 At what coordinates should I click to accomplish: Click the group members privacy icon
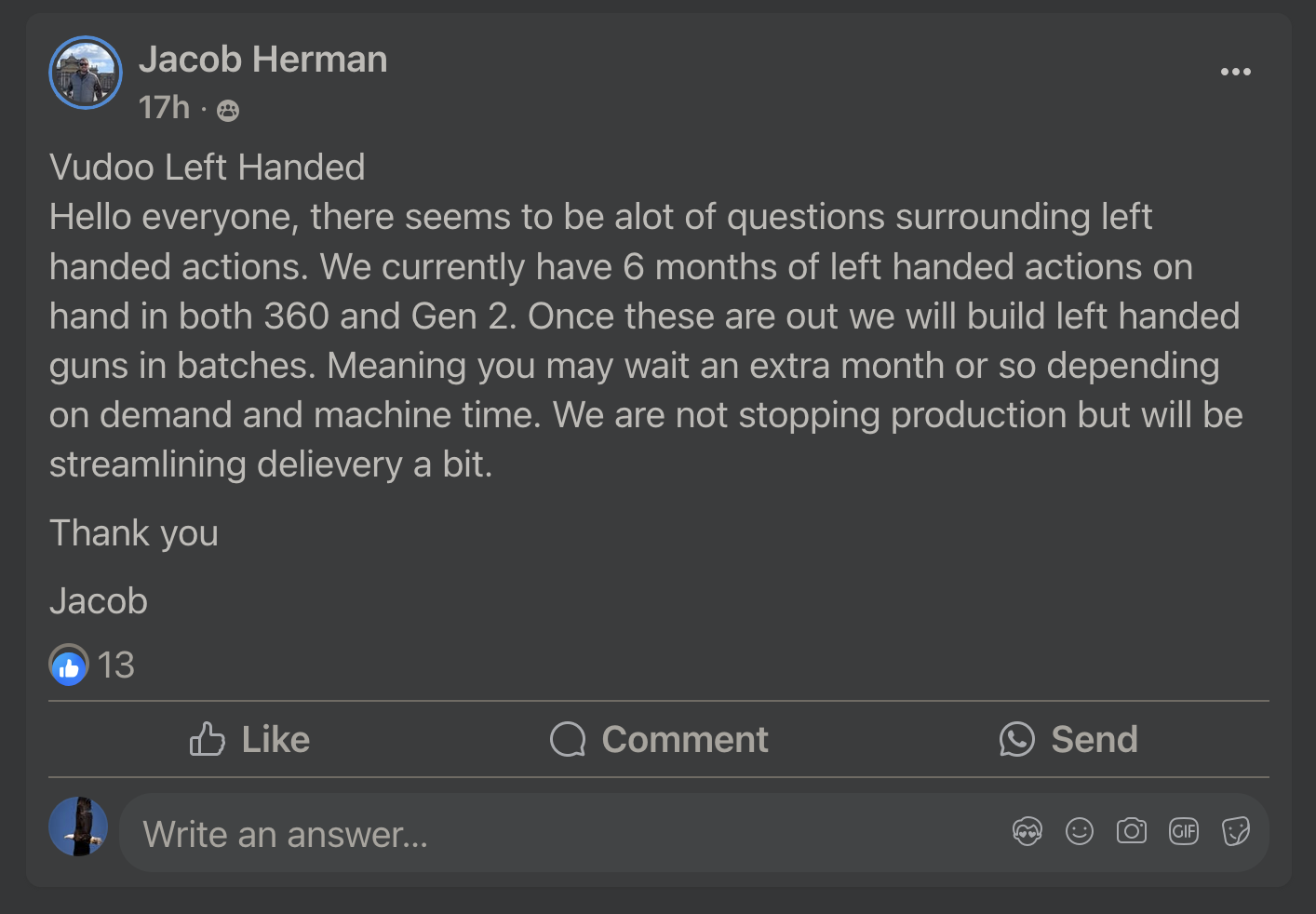pyautogui.click(x=228, y=112)
